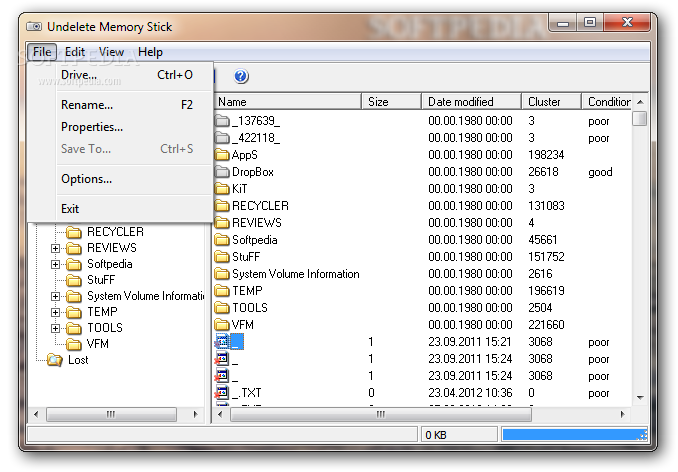
Task: Expand the REVIEWS tree node
Action: (x=55, y=249)
